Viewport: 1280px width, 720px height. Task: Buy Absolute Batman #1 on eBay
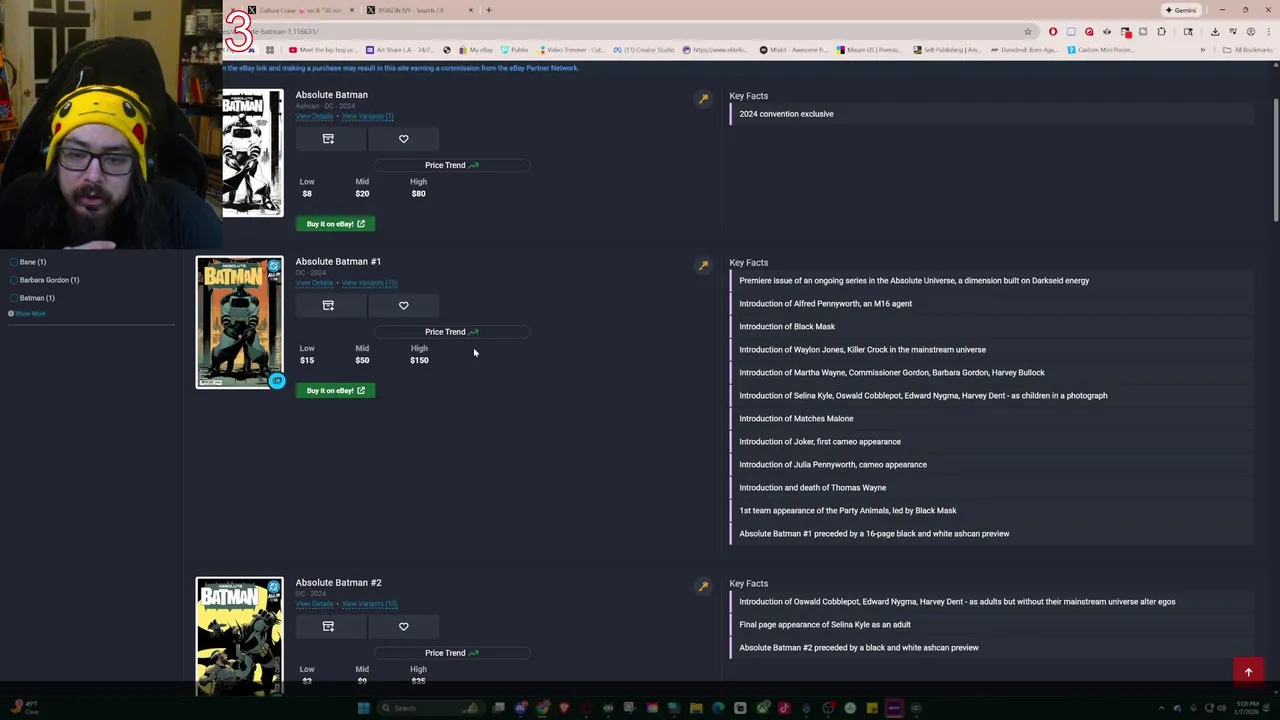335,391
